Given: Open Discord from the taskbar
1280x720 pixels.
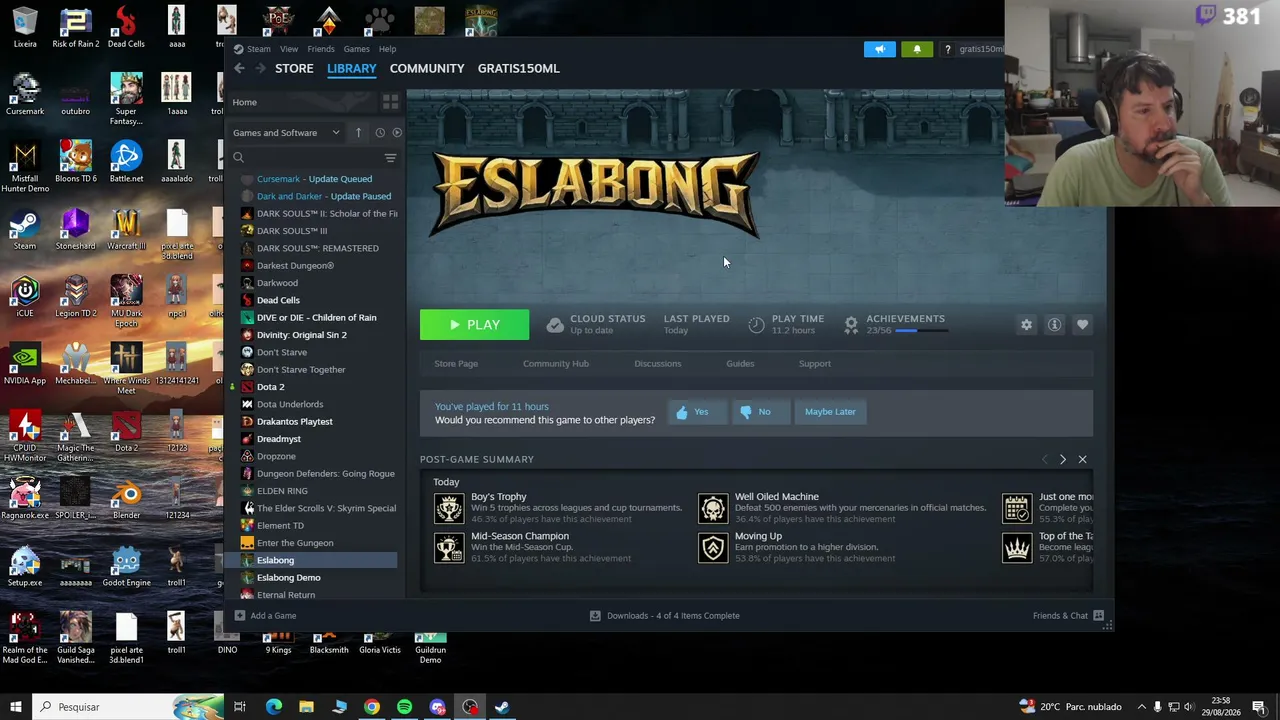Looking at the screenshot, I should click(437, 707).
